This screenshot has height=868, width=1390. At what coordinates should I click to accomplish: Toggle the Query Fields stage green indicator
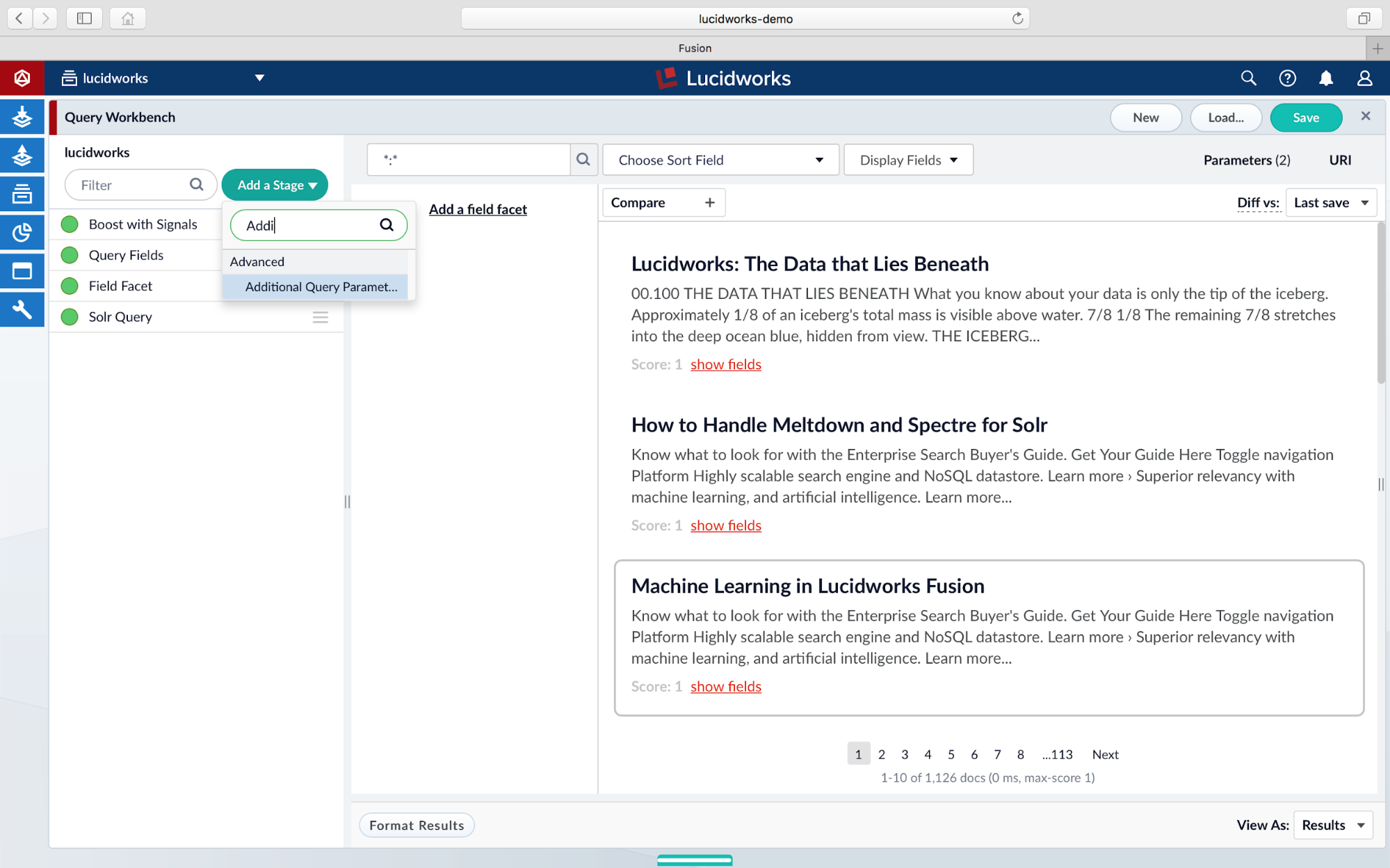[69, 255]
